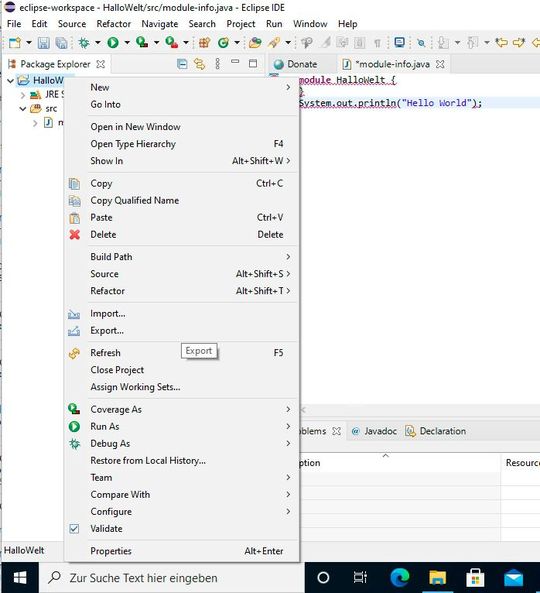
Task: Click the New Java Class toolbar icon
Action: (223, 42)
